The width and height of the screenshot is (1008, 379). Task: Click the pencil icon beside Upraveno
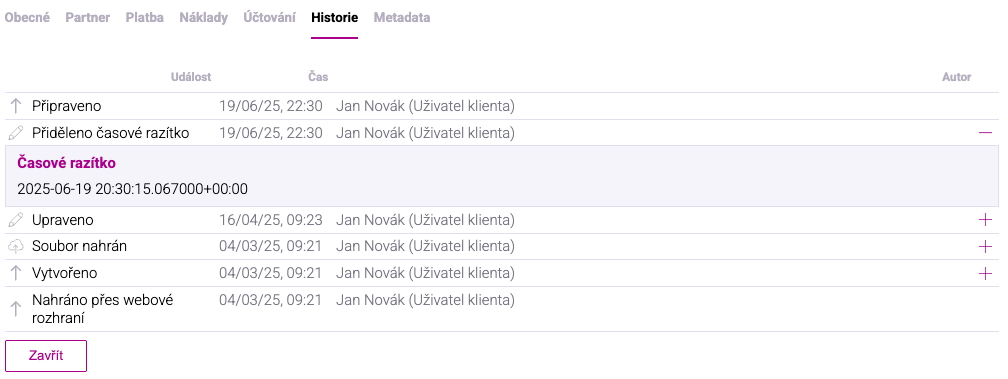pyautogui.click(x=15, y=220)
